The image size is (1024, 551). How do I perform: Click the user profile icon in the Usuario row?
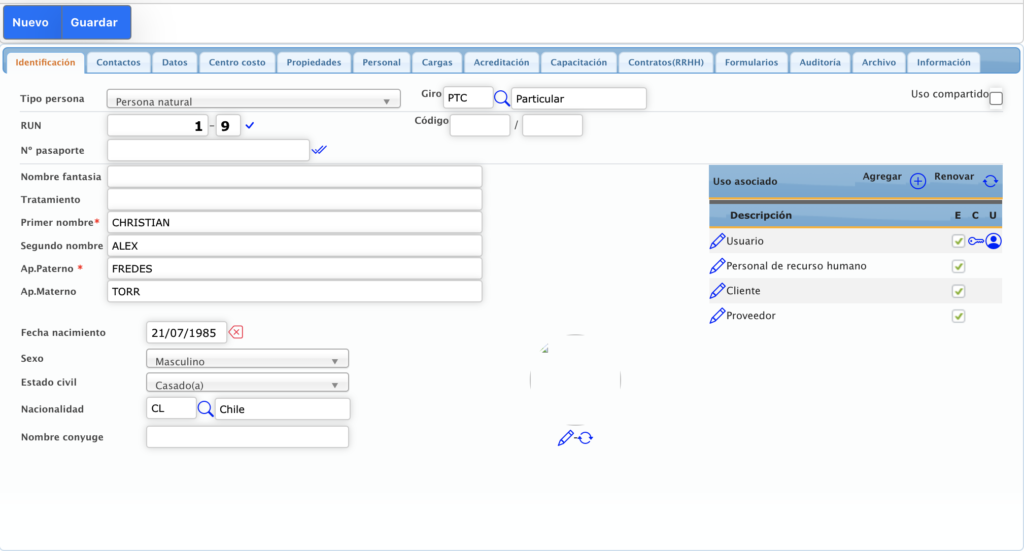(993, 241)
